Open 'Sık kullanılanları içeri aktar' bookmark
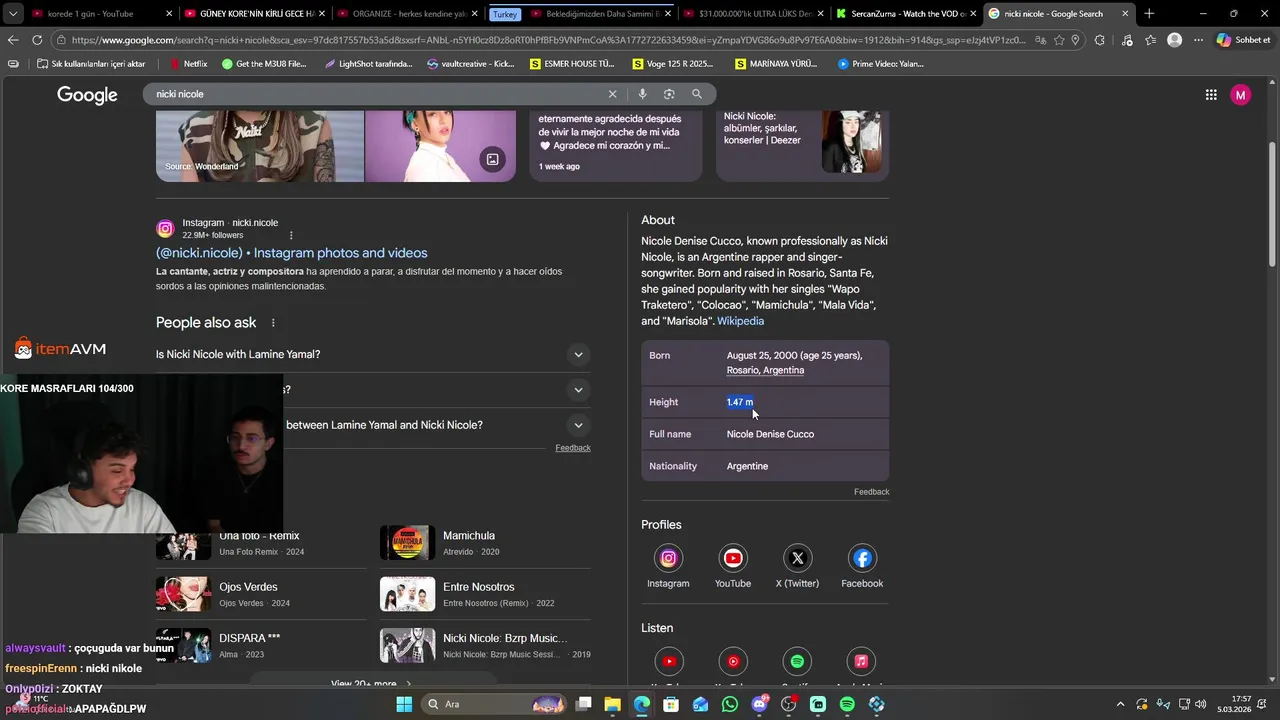The image size is (1280, 720). [x=91, y=63]
